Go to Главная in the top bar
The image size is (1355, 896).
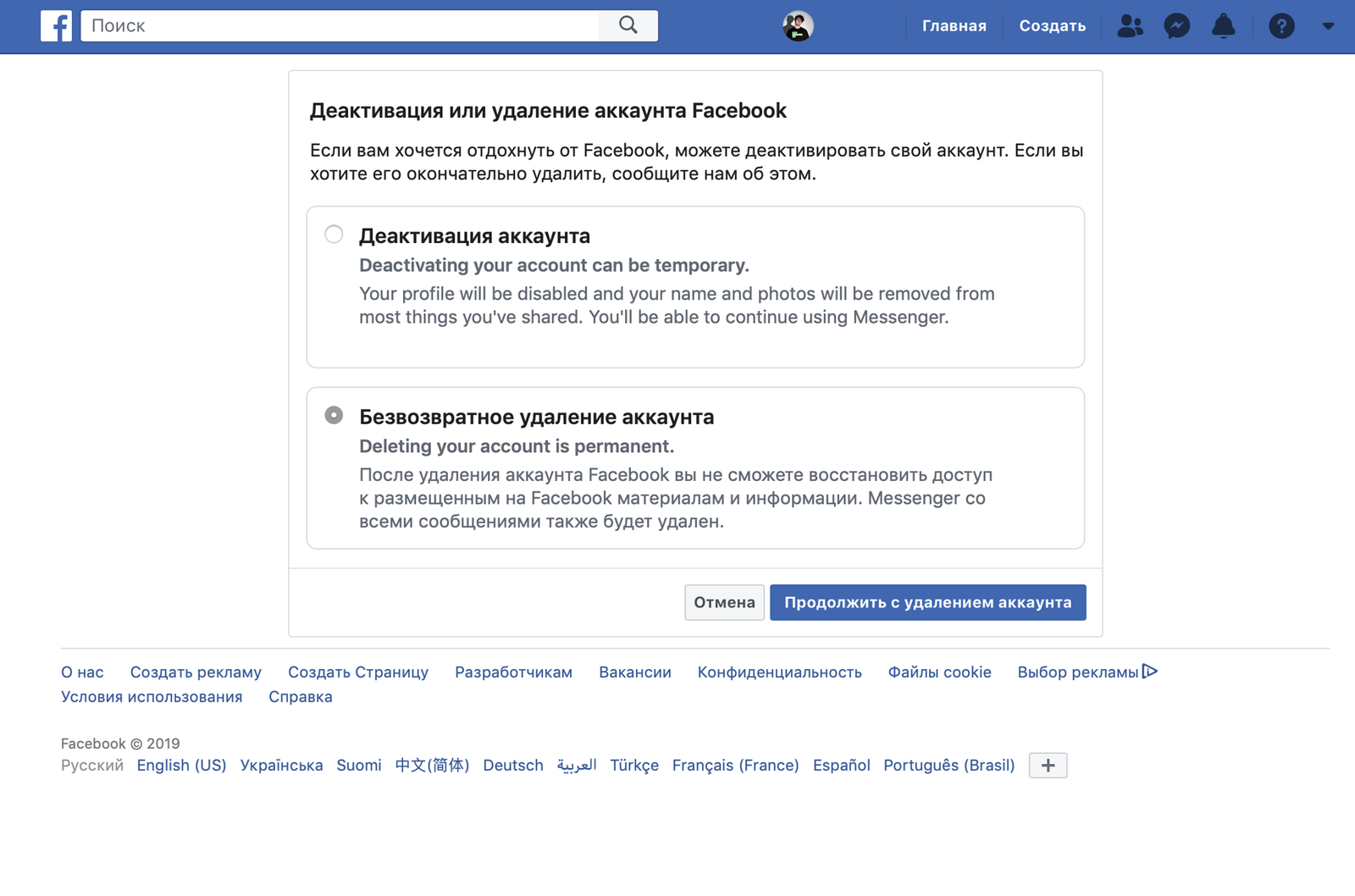(x=954, y=26)
